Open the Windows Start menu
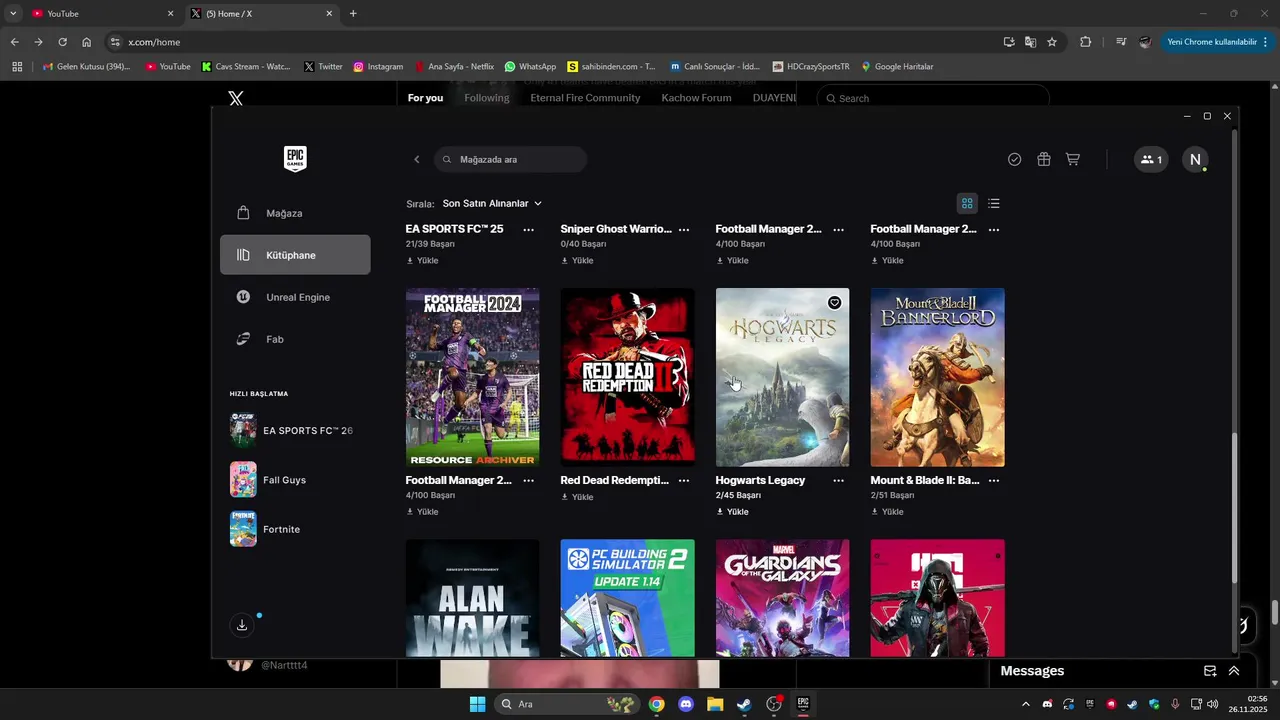The image size is (1280, 720). coord(477,704)
